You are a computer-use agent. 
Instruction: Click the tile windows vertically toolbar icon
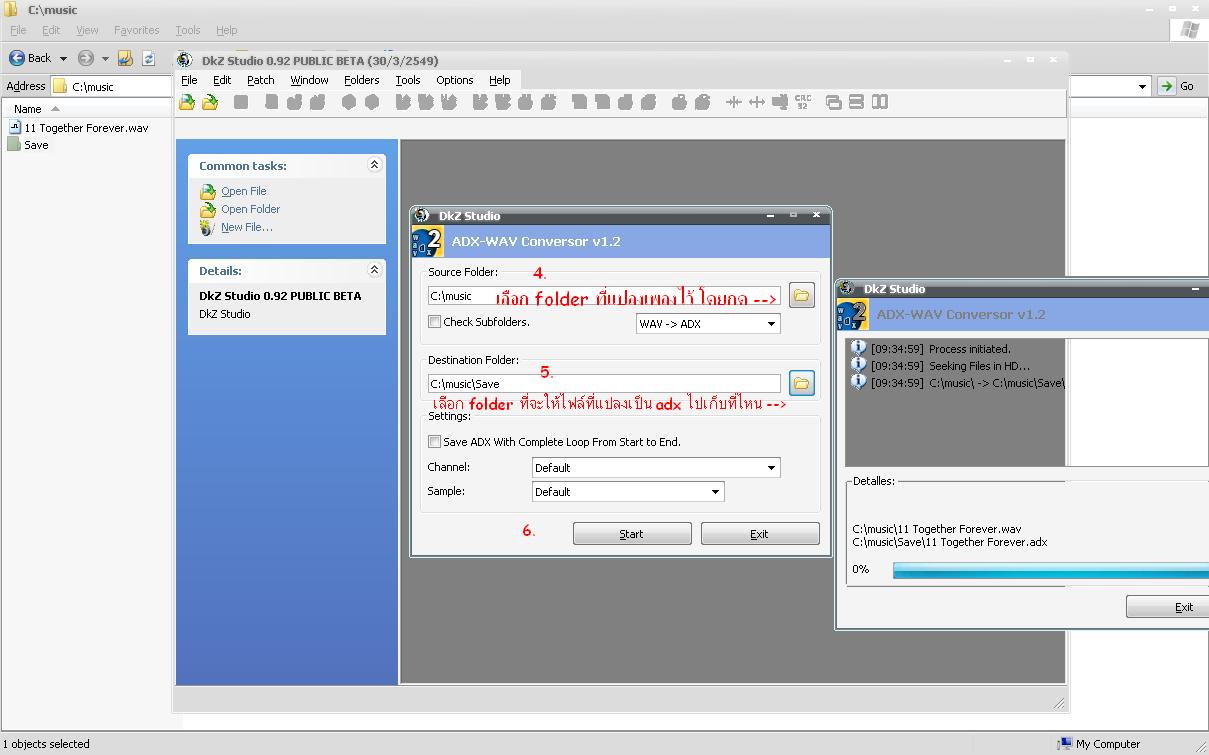pos(880,102)
